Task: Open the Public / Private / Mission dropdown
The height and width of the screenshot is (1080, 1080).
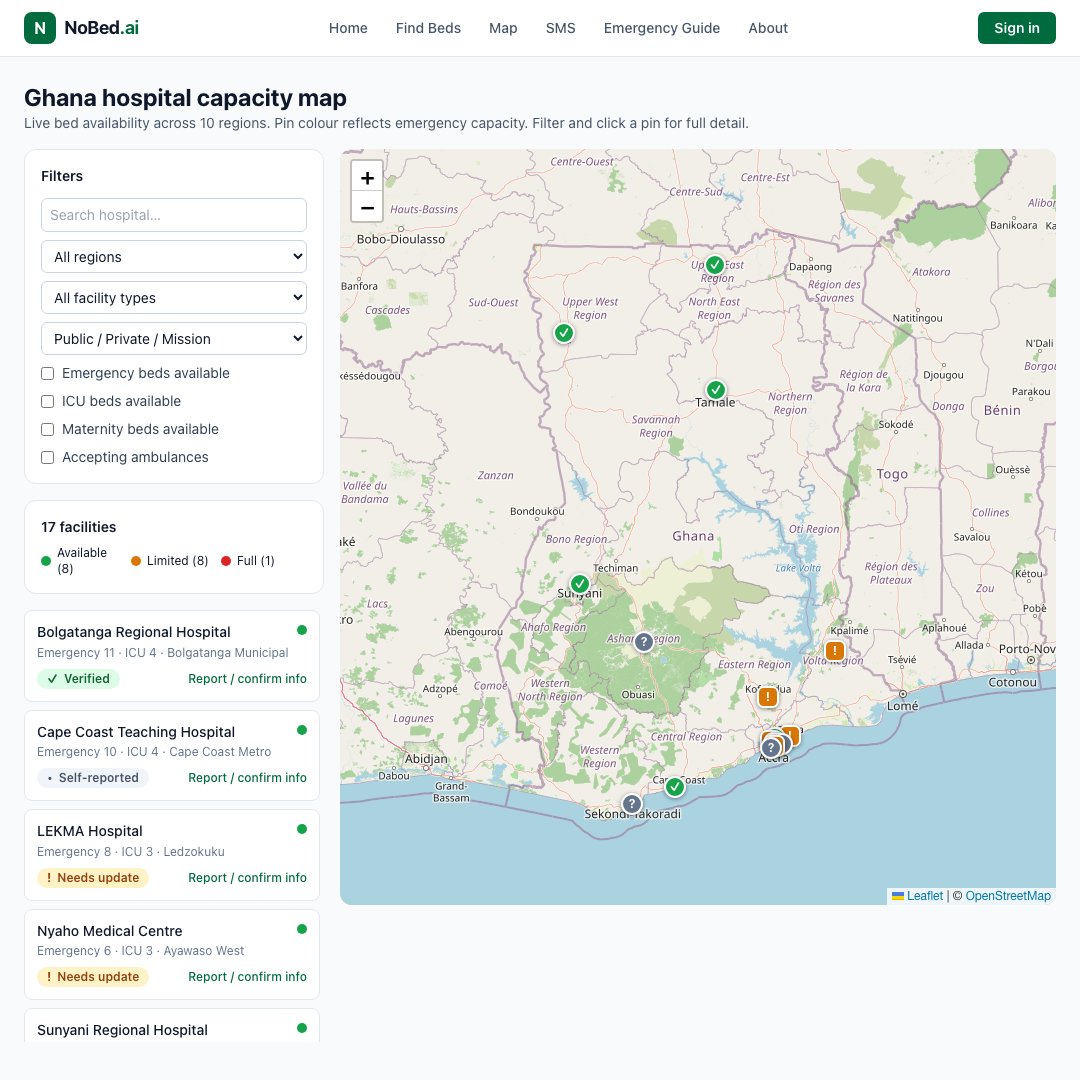Action: click(x=174, y=339)
